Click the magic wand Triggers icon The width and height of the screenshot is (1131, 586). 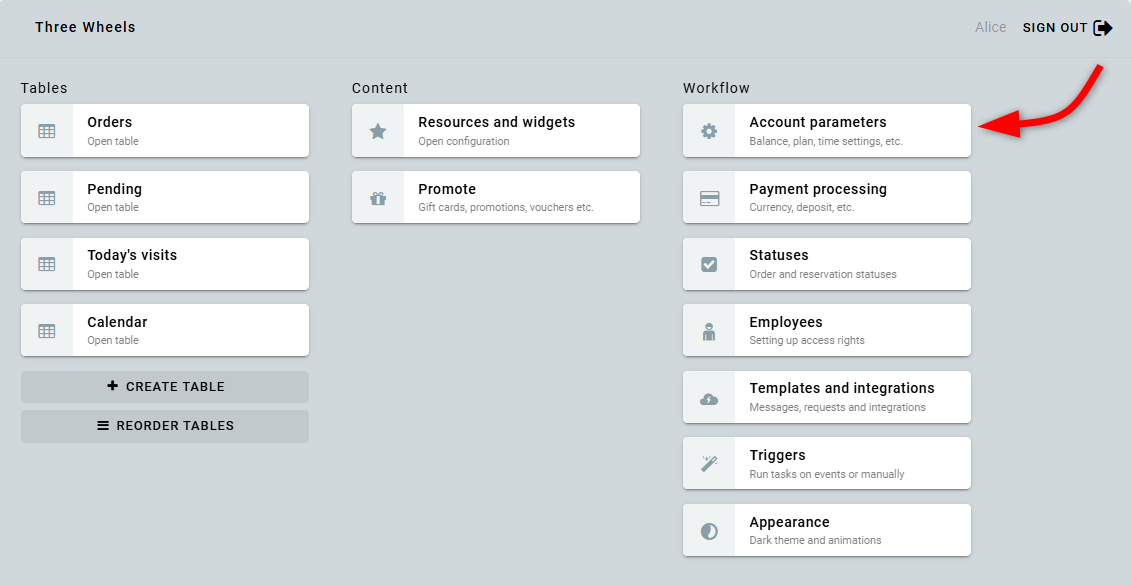(709, 464)
